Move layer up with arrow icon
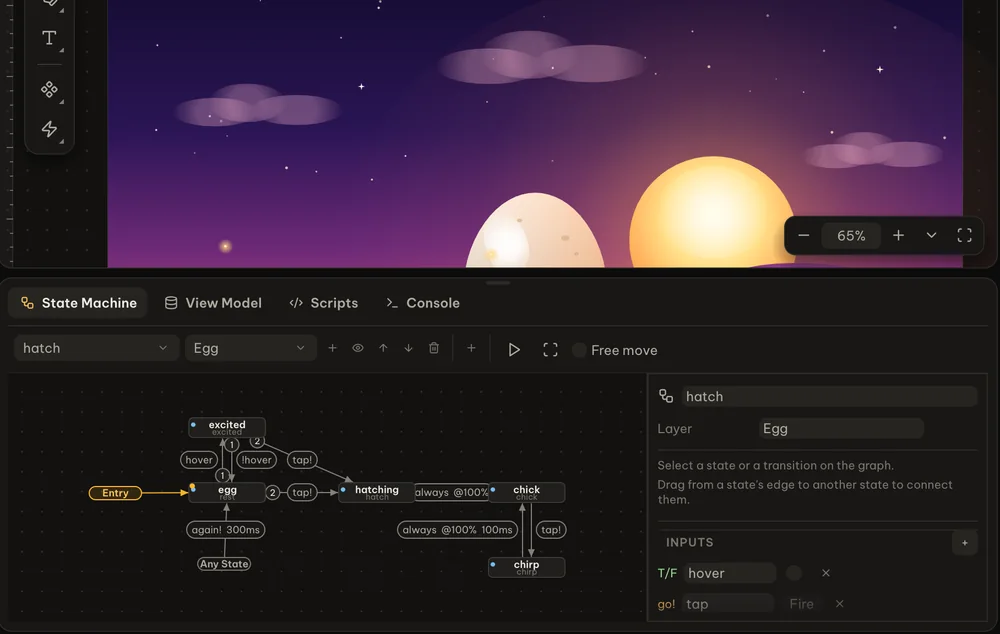Viewport: 1000px width, 634px height. 383,348
